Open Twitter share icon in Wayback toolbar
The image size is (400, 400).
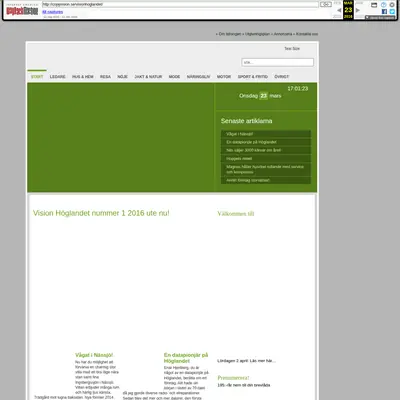(x=392, y=12)
